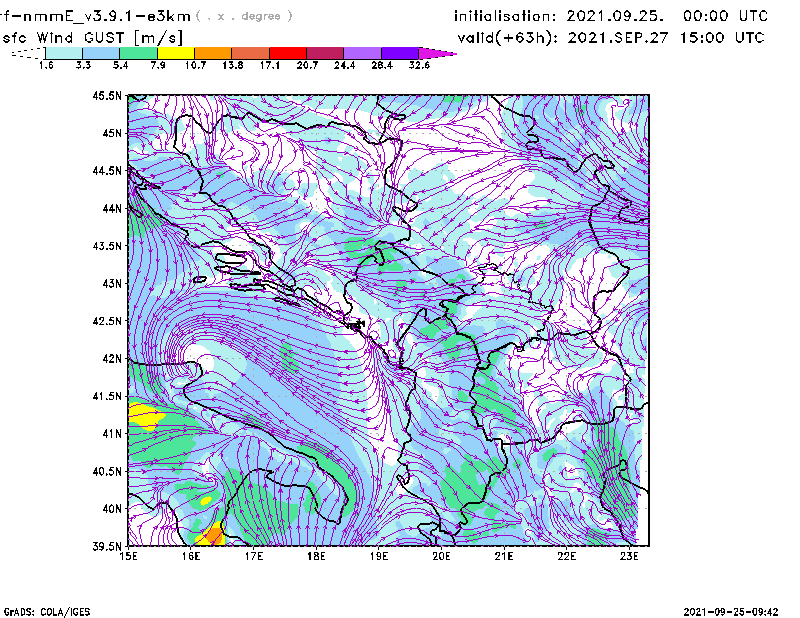The width and height of the screenshot is (800, 618).
Task: Click the 18E longitude label
Action: click(316, 556)
